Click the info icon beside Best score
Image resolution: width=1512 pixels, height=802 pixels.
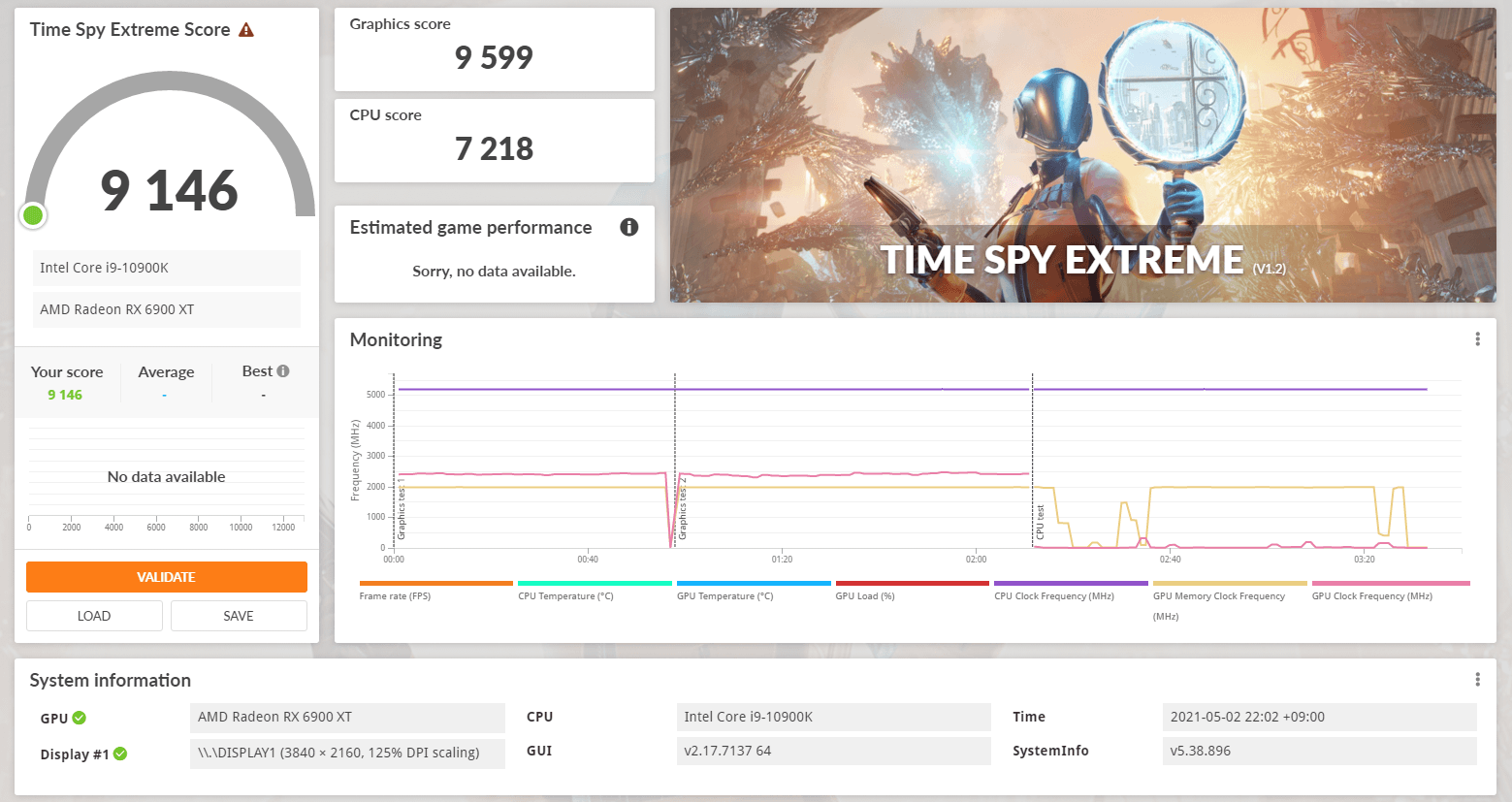[283, 370]
